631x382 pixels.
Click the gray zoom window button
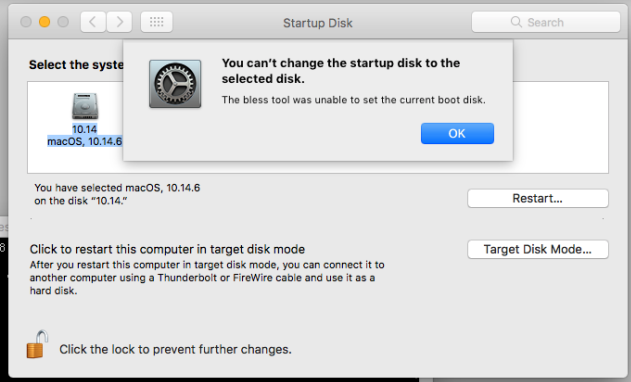(x=63, y=22)
